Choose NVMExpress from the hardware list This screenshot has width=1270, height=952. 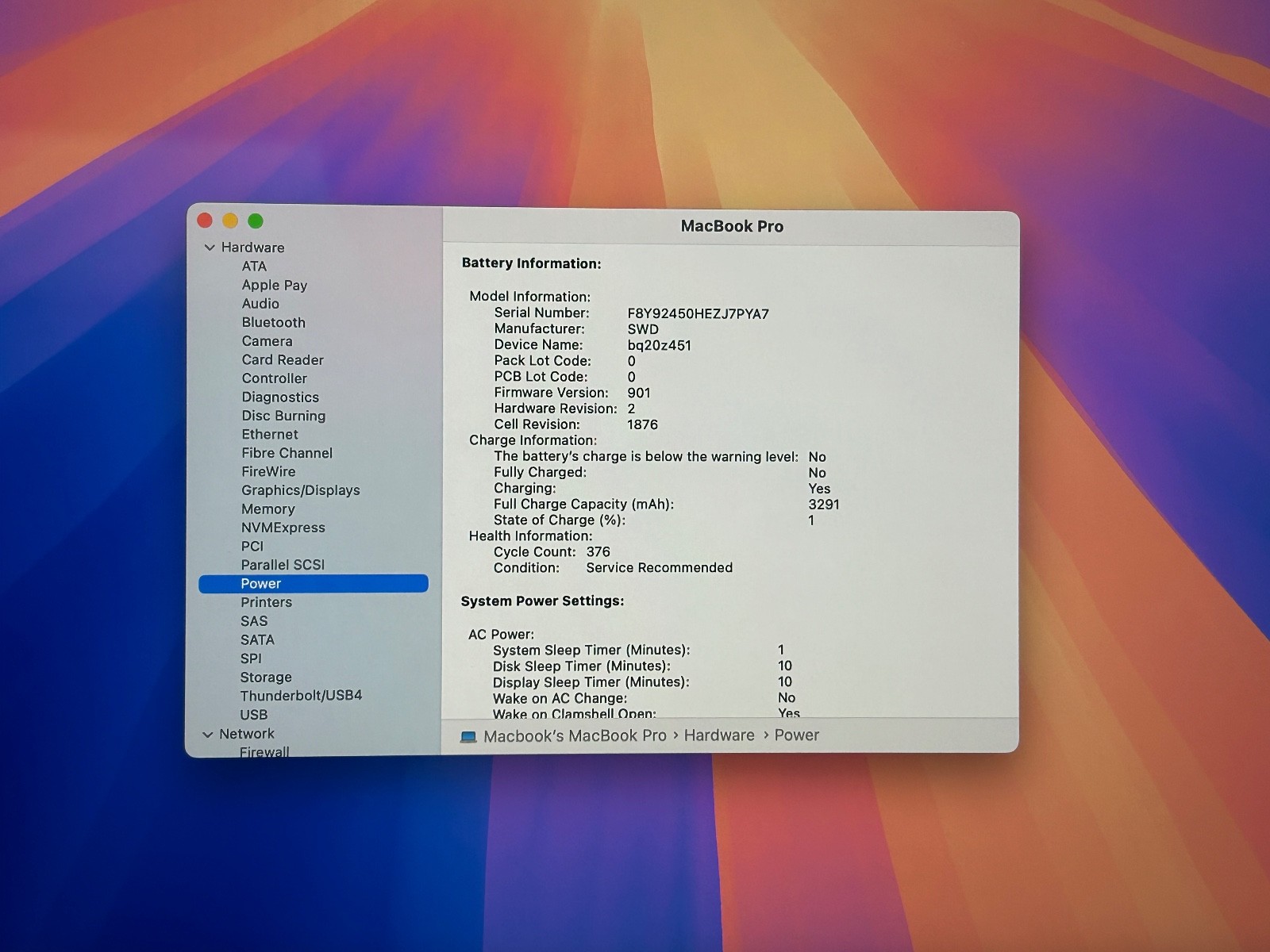tap(283, 528)
